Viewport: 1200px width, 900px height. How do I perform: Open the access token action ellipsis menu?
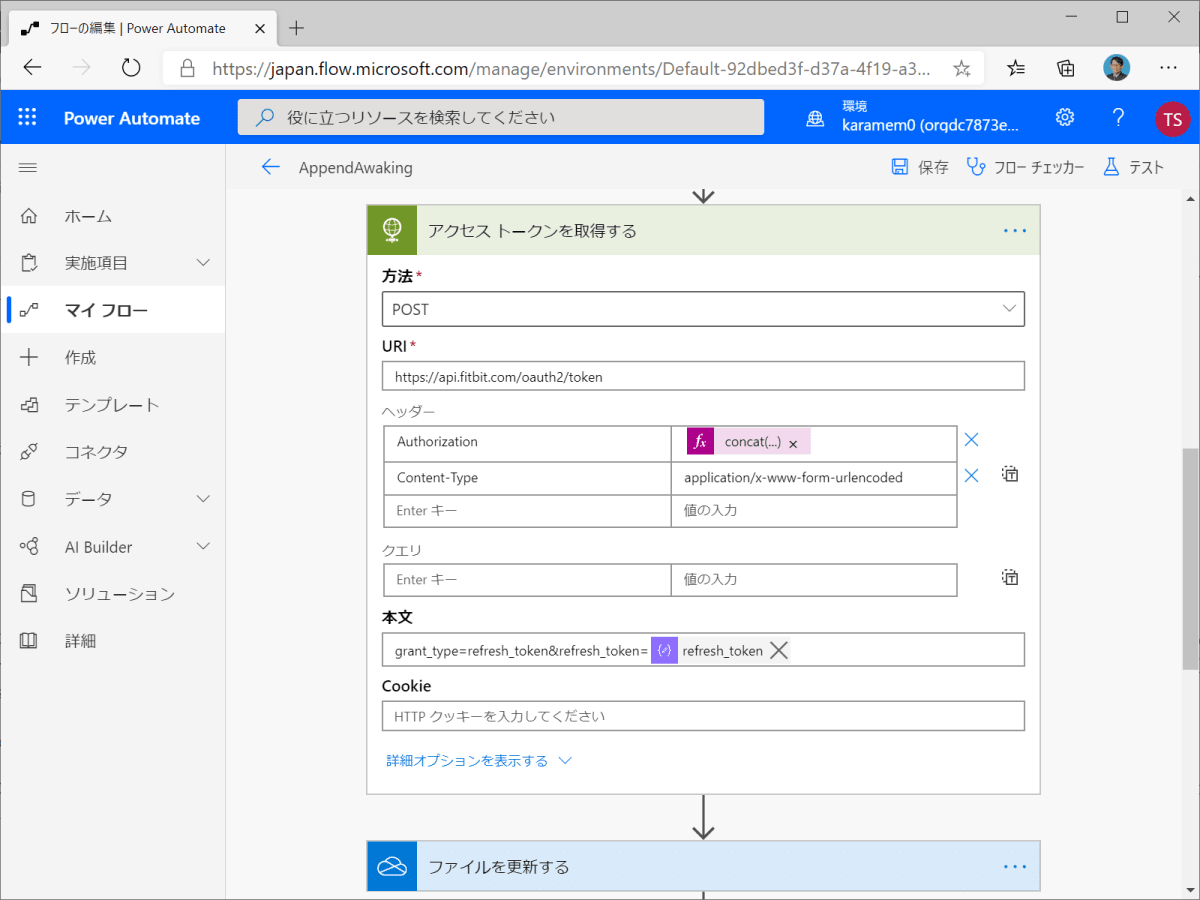[x=1015, y=231]
